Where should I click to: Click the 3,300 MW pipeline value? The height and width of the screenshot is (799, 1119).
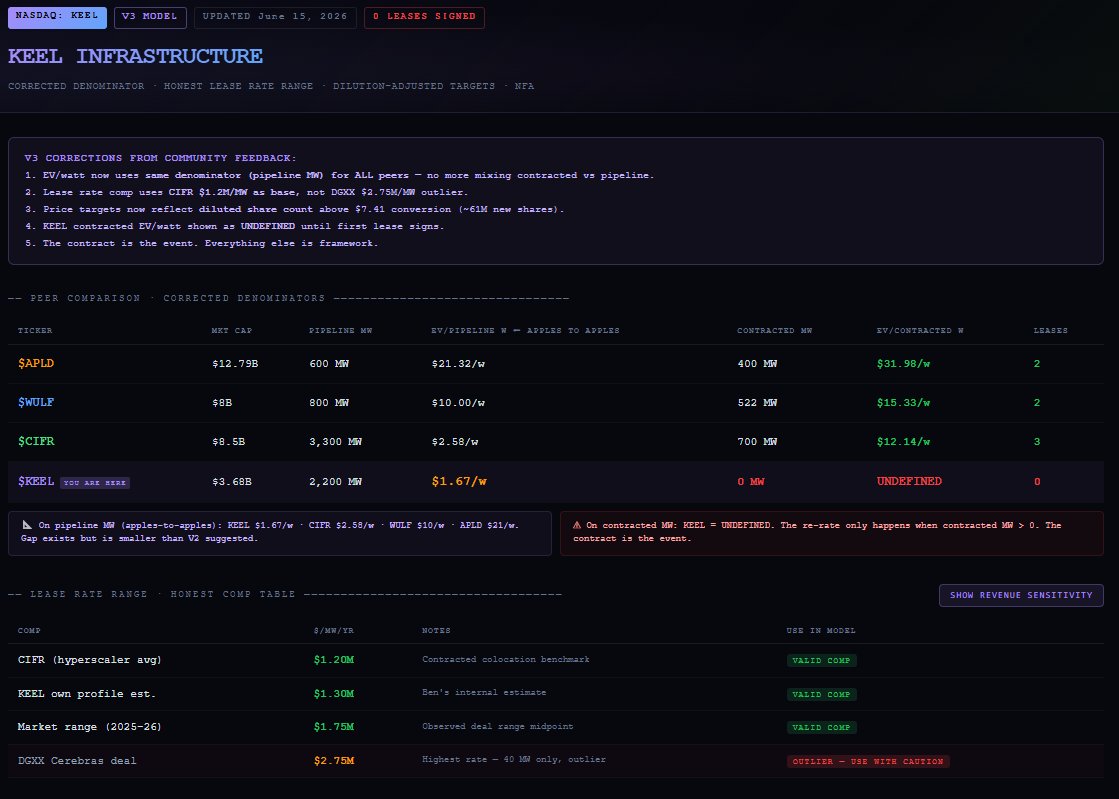335,442
